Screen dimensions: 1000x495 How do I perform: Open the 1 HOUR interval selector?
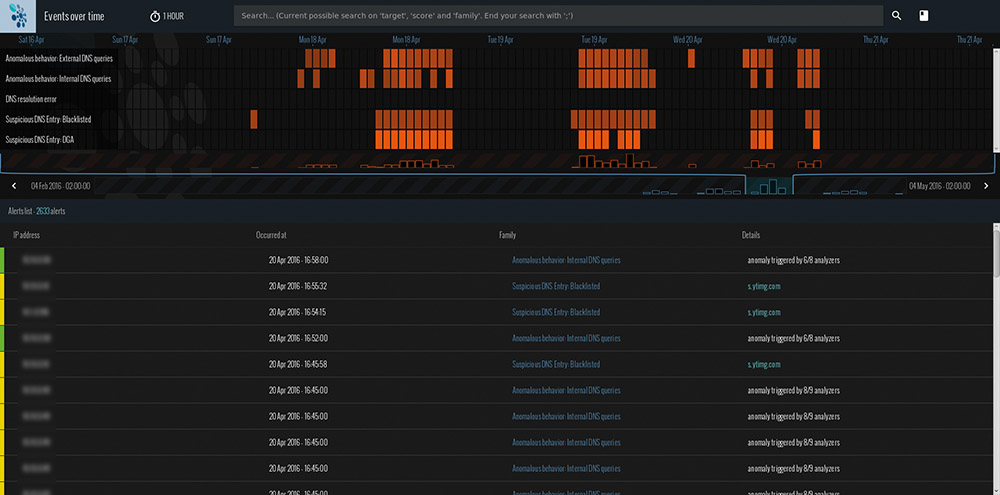[173, 16]
